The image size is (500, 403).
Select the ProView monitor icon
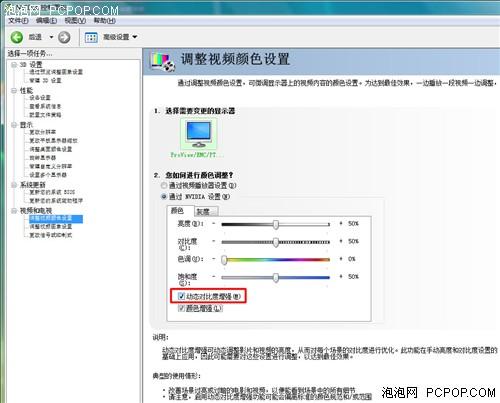click(x=199, y=134)
